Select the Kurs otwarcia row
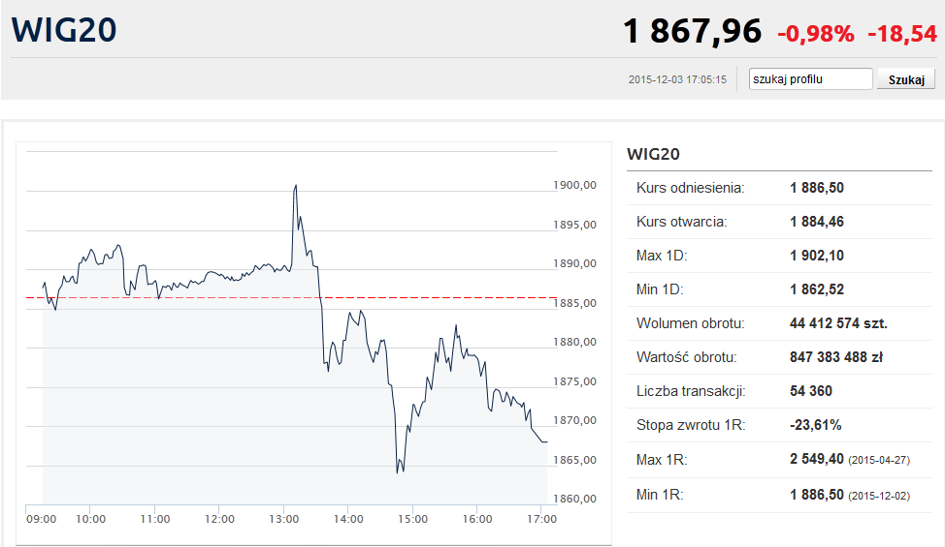 (780, 222)
